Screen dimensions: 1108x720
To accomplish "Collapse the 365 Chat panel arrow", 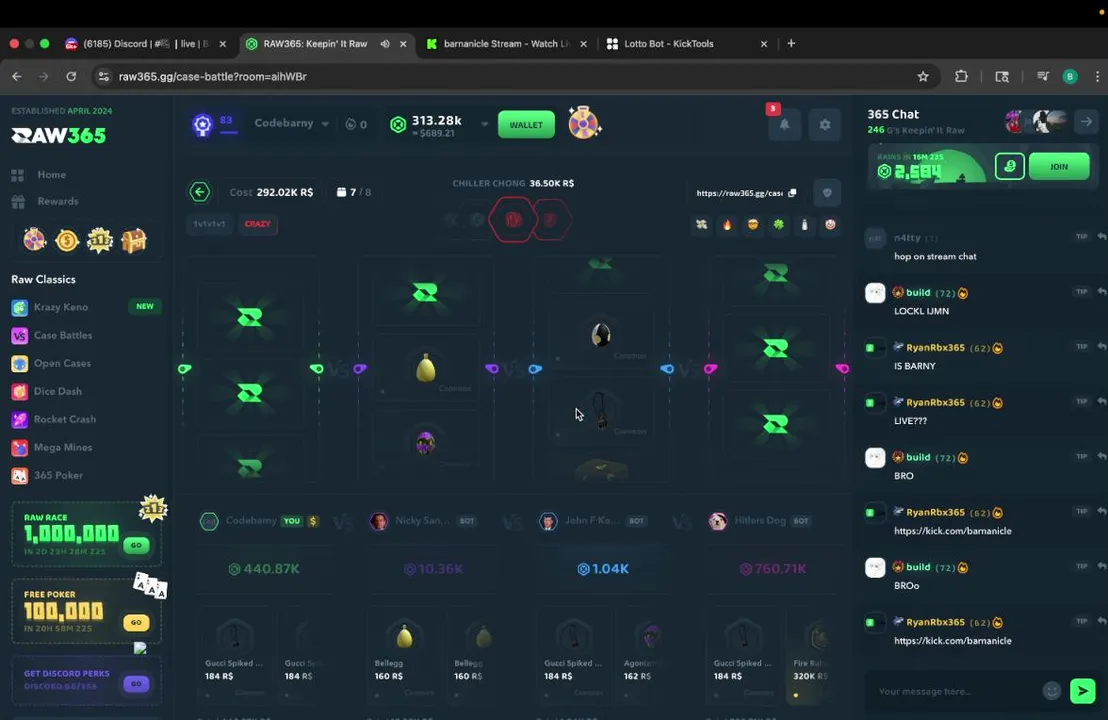I will (x=1086, y=122).
